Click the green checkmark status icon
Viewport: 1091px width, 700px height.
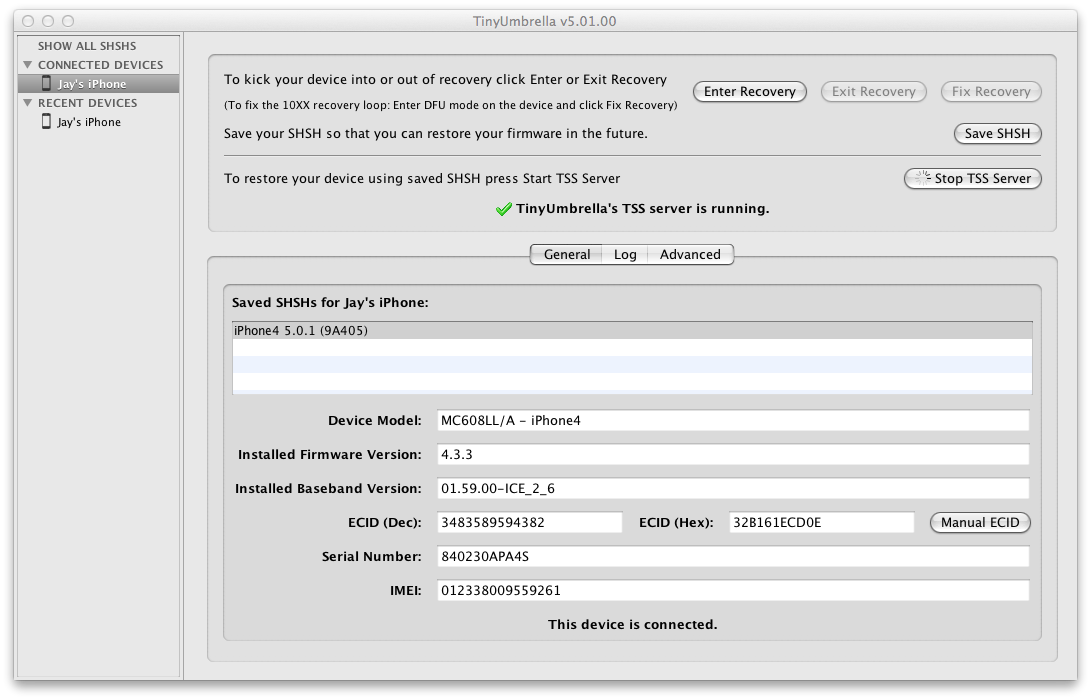pos(504,209)
